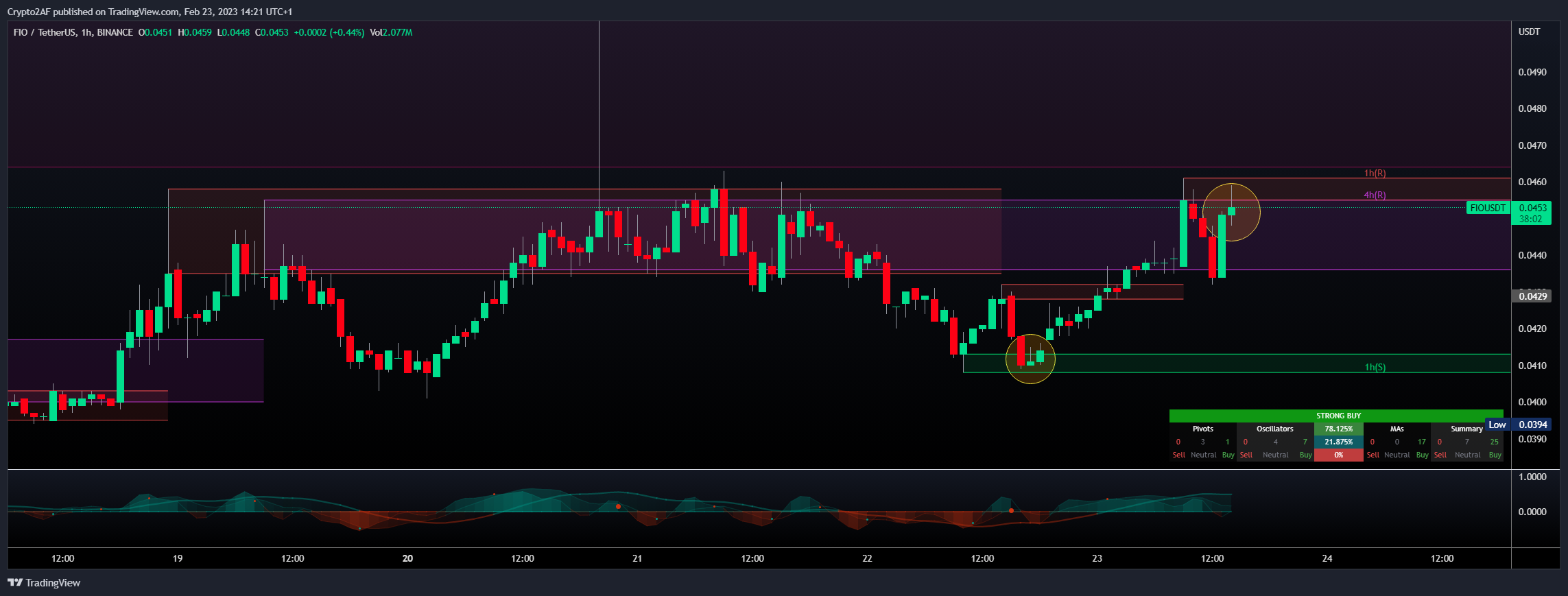Image resolution: width=1568 pixels, height=596 pixels.
Task: Click the Oscillators column header
Action: 1275,429
